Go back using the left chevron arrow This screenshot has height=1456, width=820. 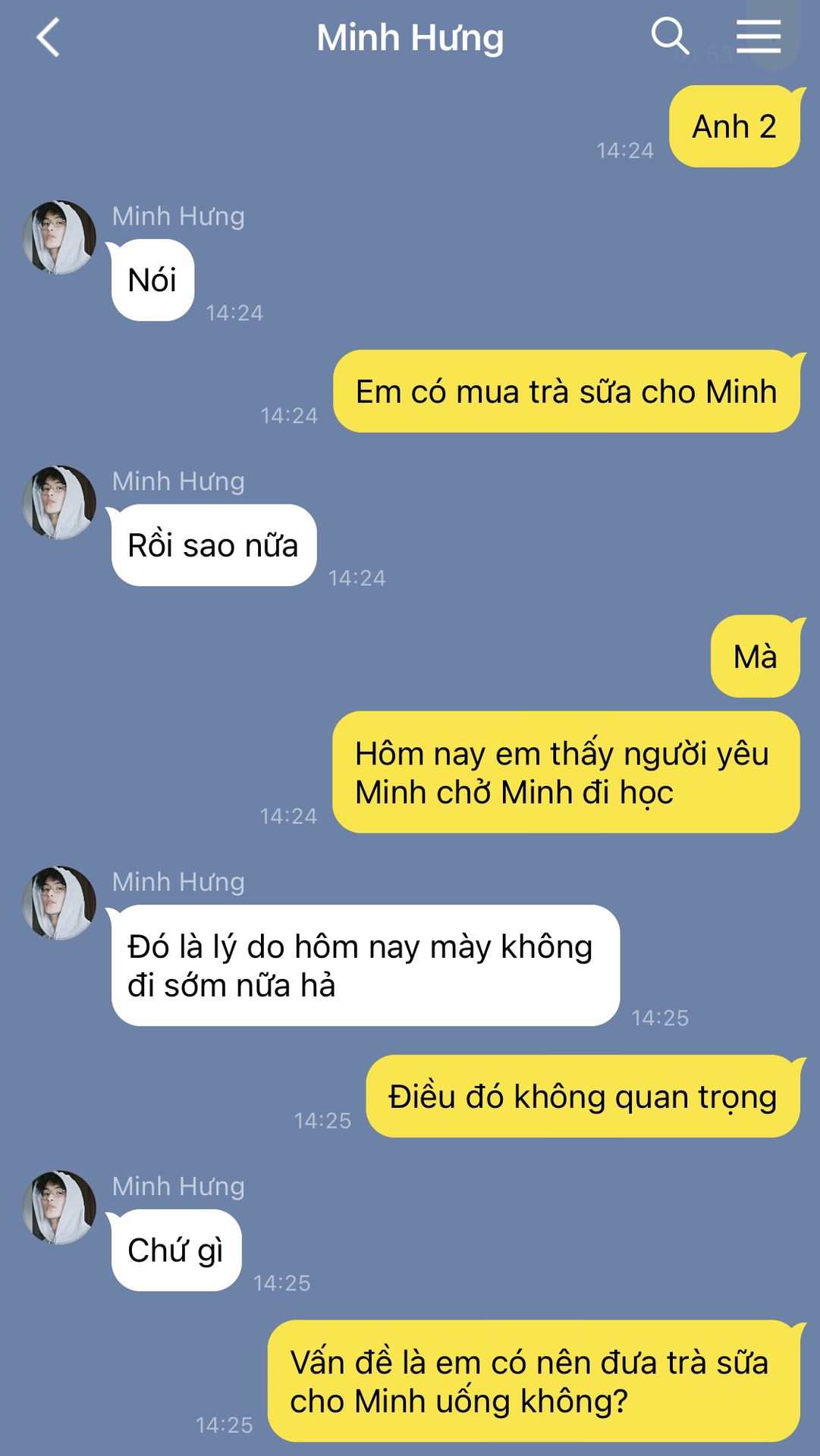[48, 38]
